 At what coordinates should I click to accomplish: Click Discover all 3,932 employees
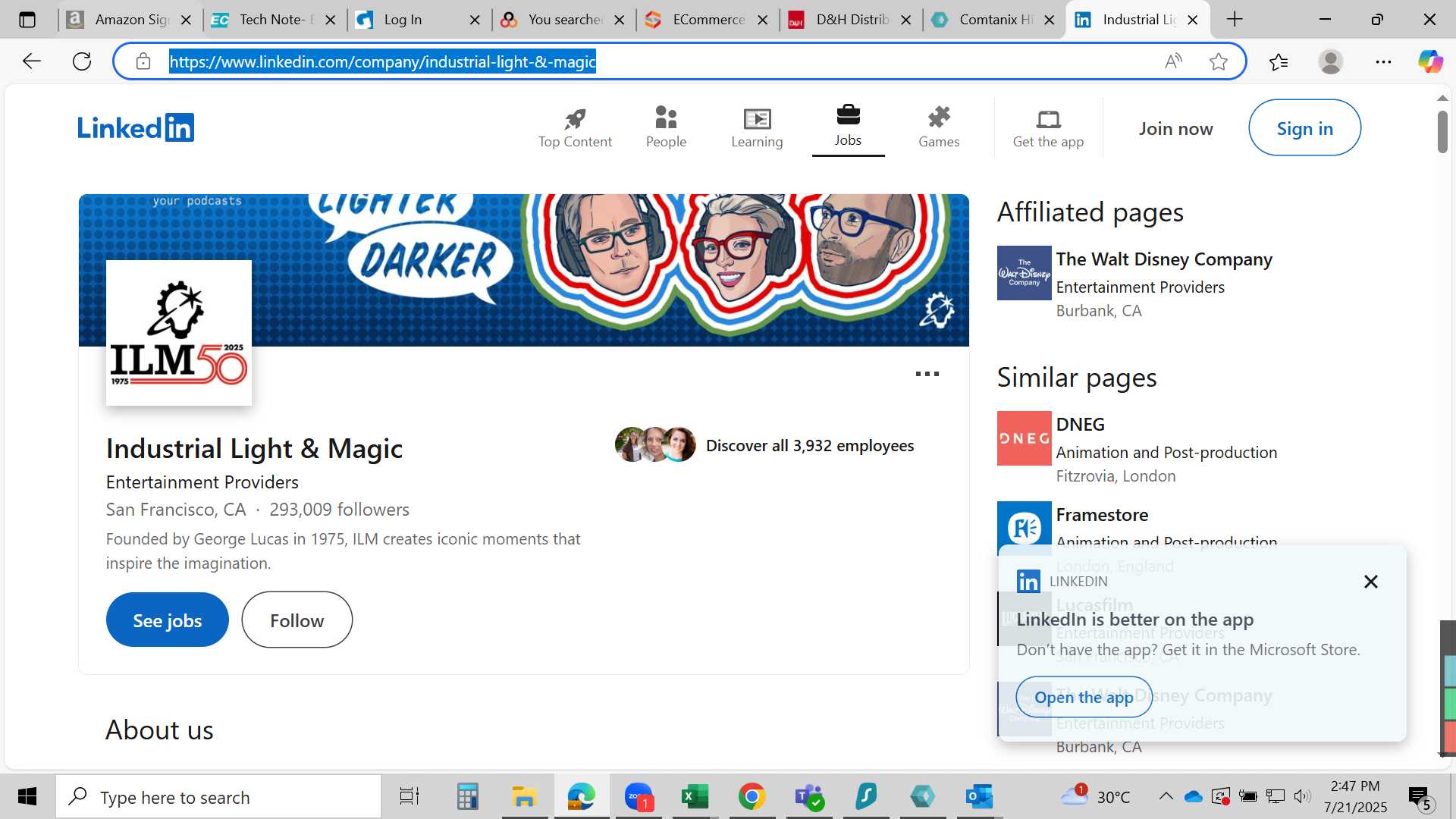click(x=809, y=445)
